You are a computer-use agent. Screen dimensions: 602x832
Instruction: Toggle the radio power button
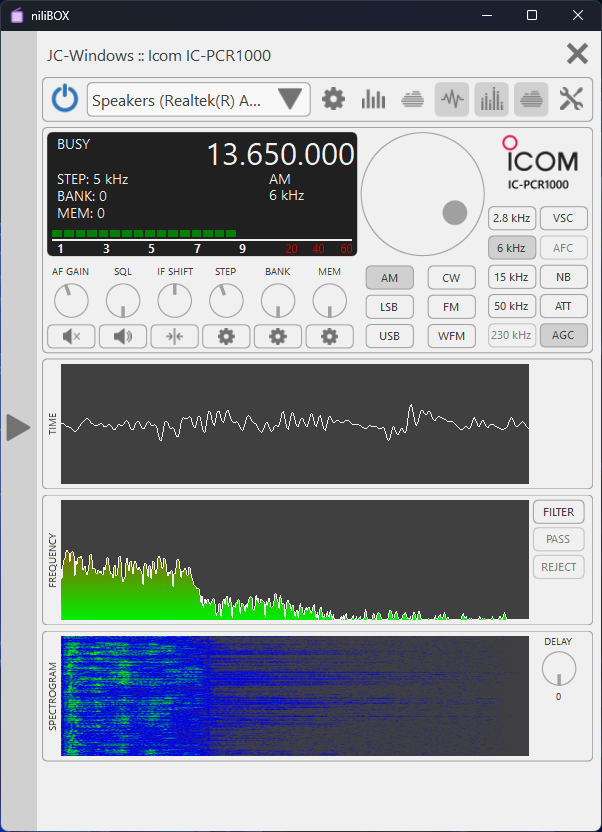[x=65, y=99]
